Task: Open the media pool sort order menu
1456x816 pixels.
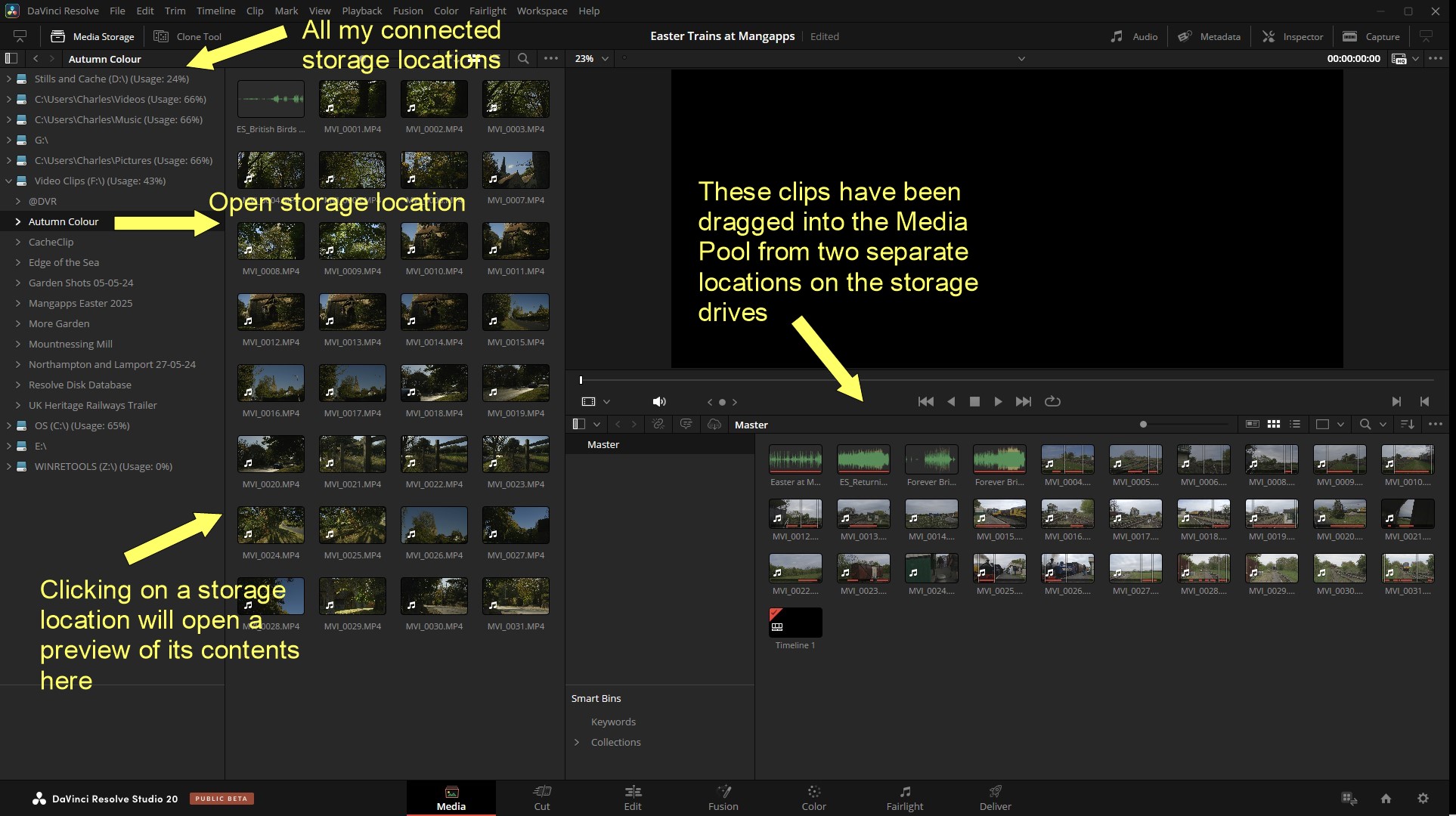Action: 1407,425
